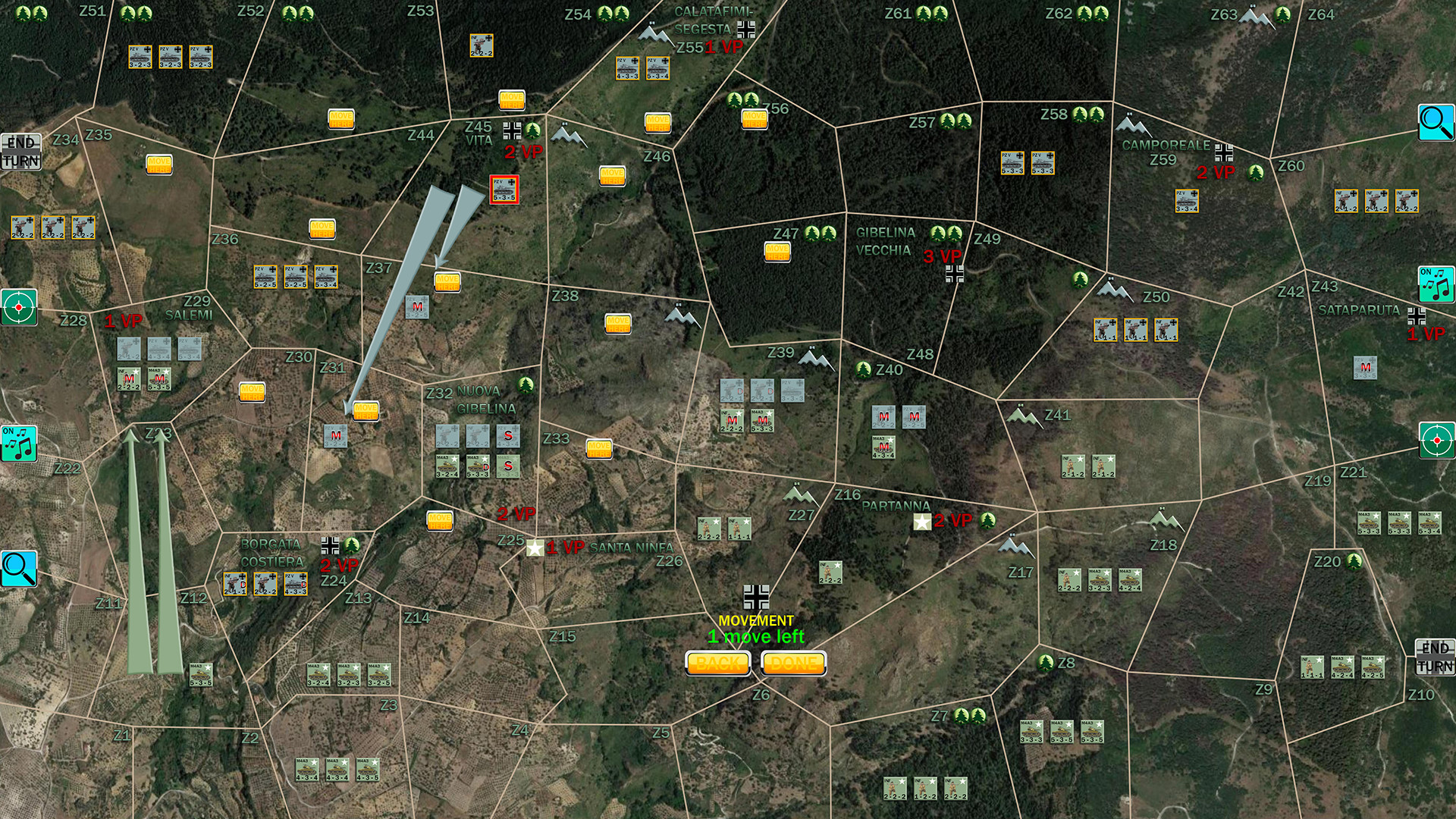Click MOVE HERE marker in zone Z47

point(777,251)
